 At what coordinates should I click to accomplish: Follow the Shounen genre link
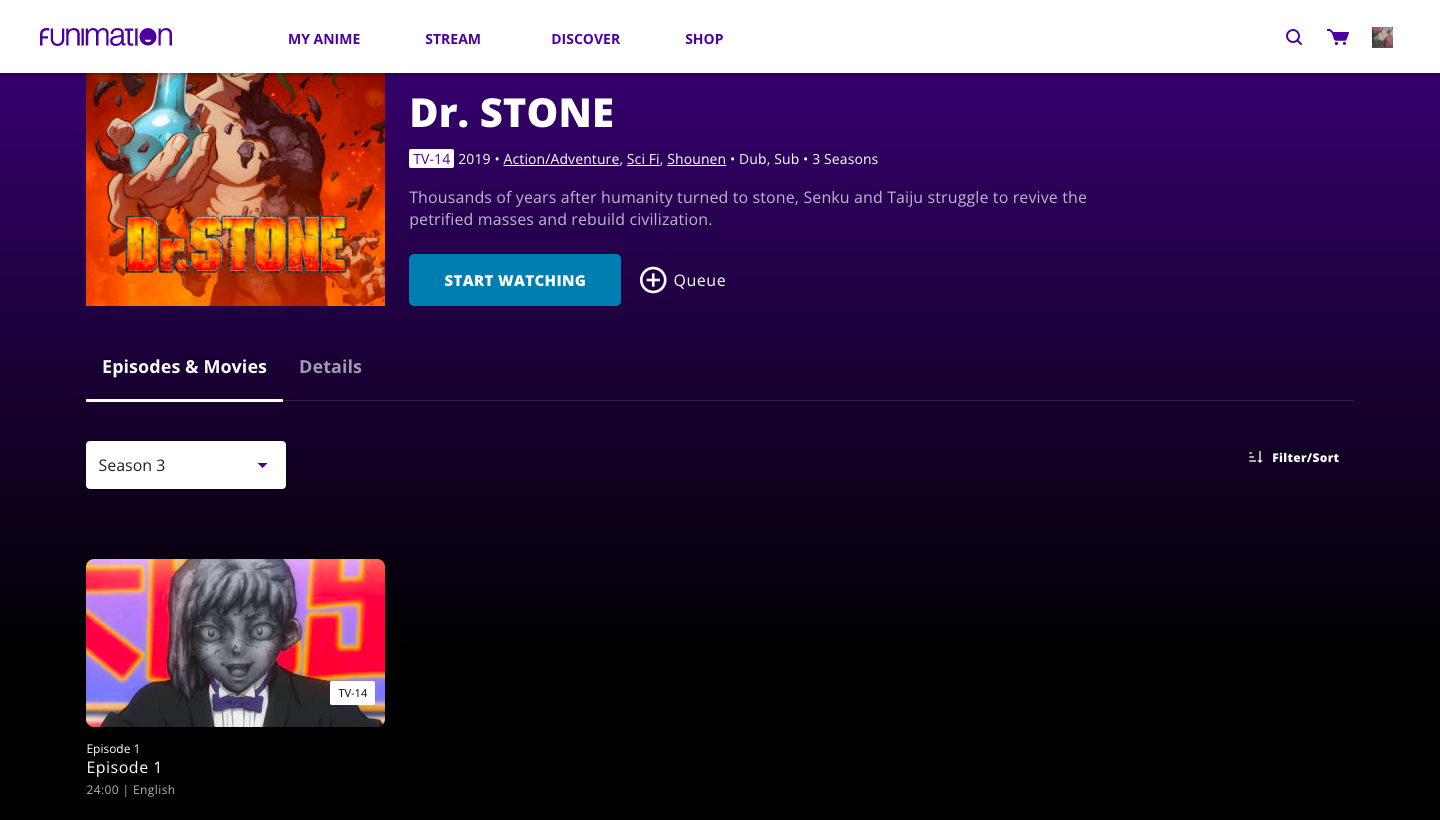click(696, 159)
